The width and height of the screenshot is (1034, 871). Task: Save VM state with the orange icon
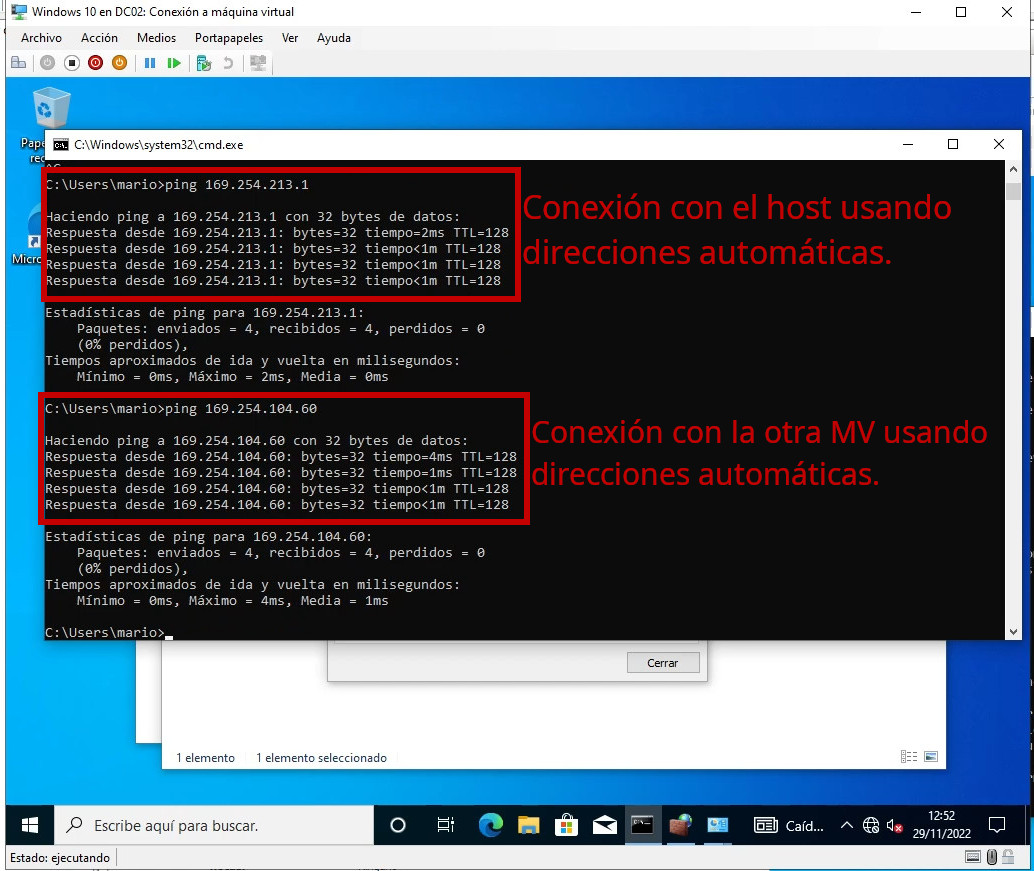(x=119, y=63)
